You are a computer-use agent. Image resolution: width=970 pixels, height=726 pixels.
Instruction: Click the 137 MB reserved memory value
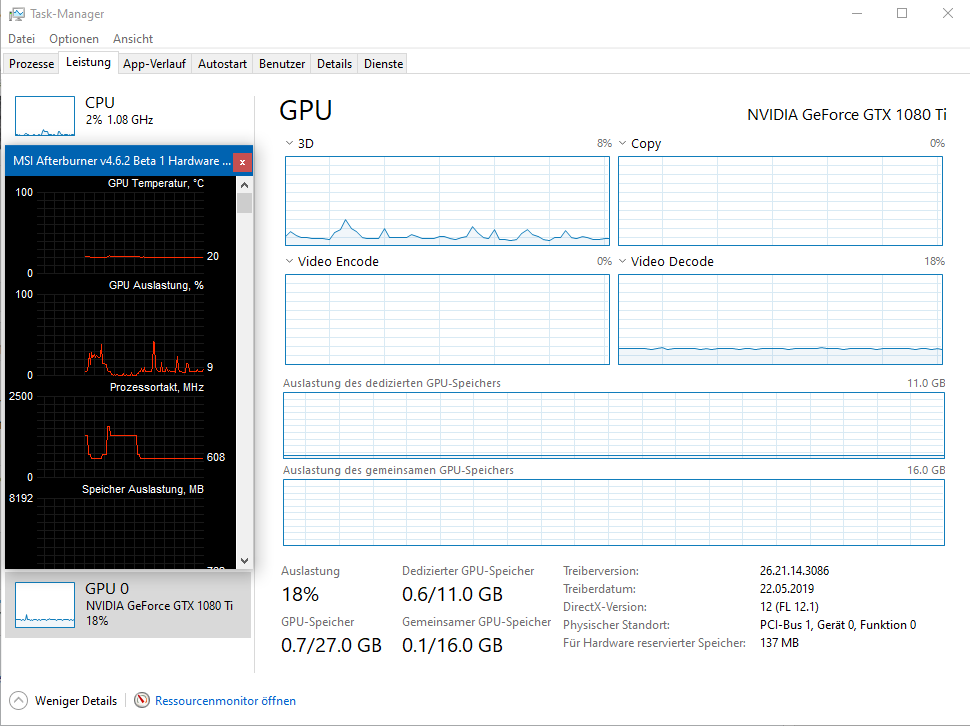click(779, 643)
